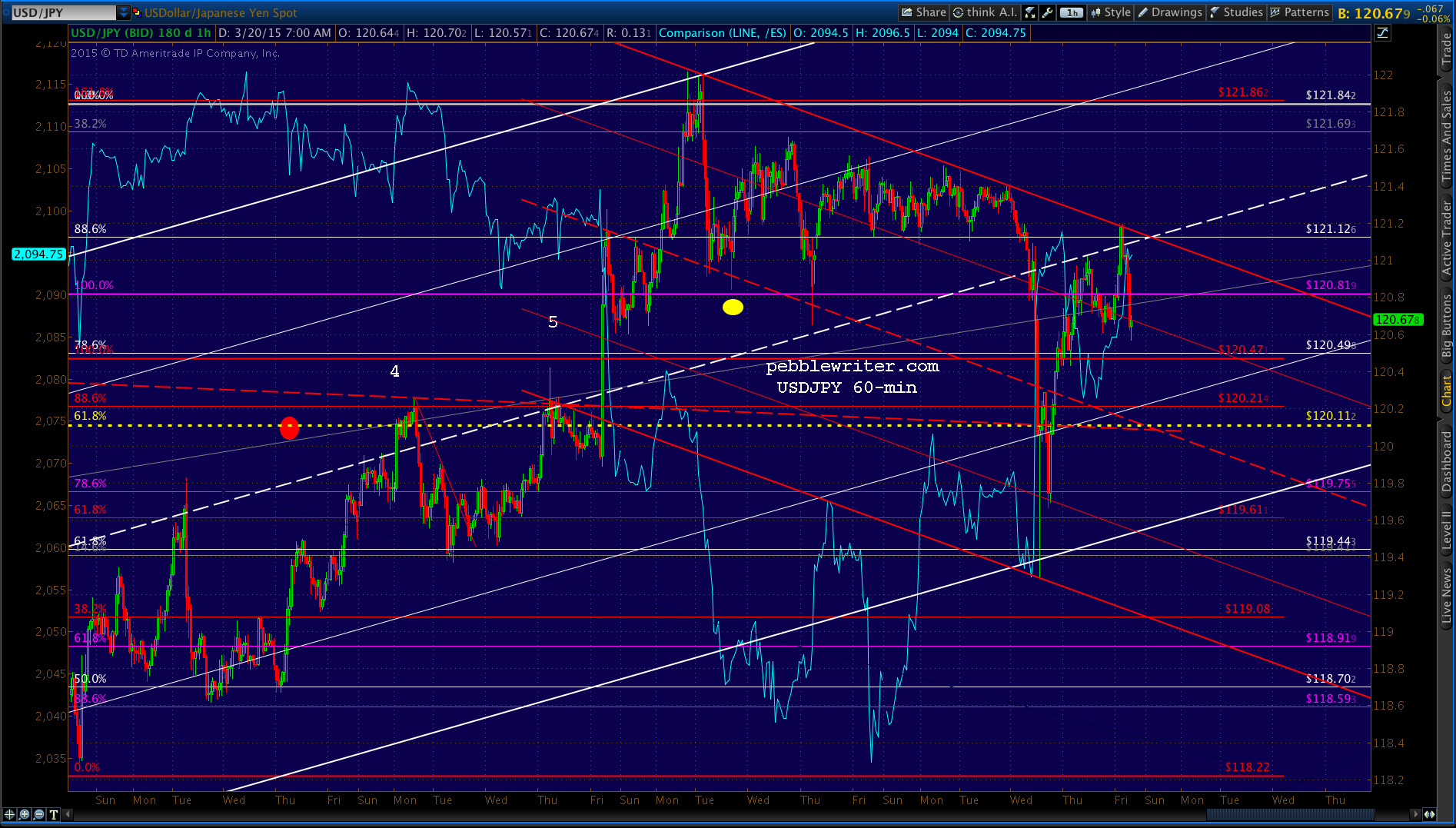The image size is (1456, 828).
Task: Click the wave label 4 on chart
Action: [394, 372]
